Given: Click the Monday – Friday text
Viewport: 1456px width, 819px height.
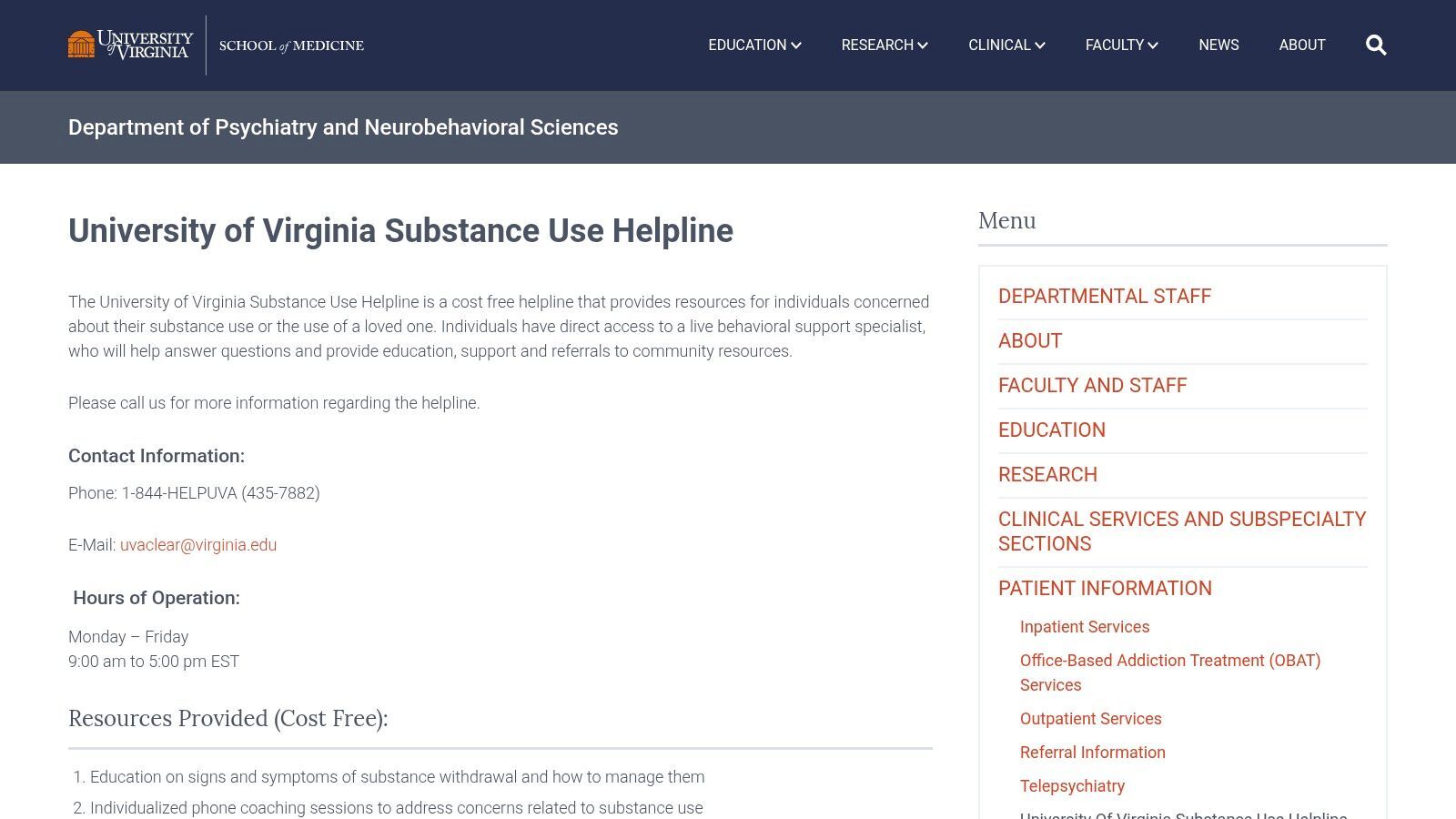Looking at the screenshot, I should coord(128,637).
